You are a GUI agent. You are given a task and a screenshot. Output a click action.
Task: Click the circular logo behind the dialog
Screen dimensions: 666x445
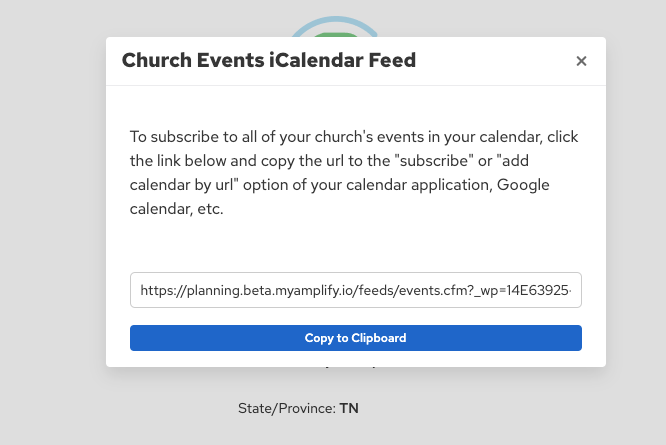(340, 26)
